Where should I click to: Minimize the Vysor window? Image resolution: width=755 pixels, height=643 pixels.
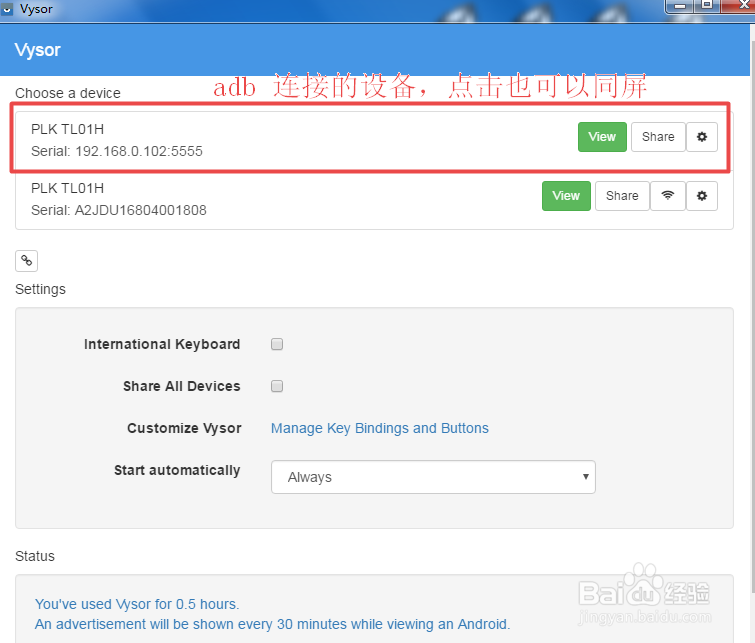pos(680,6)
